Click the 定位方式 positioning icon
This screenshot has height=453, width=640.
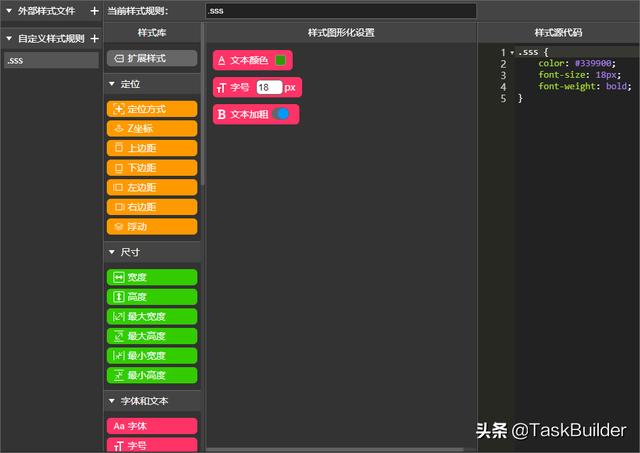point(118,109)
